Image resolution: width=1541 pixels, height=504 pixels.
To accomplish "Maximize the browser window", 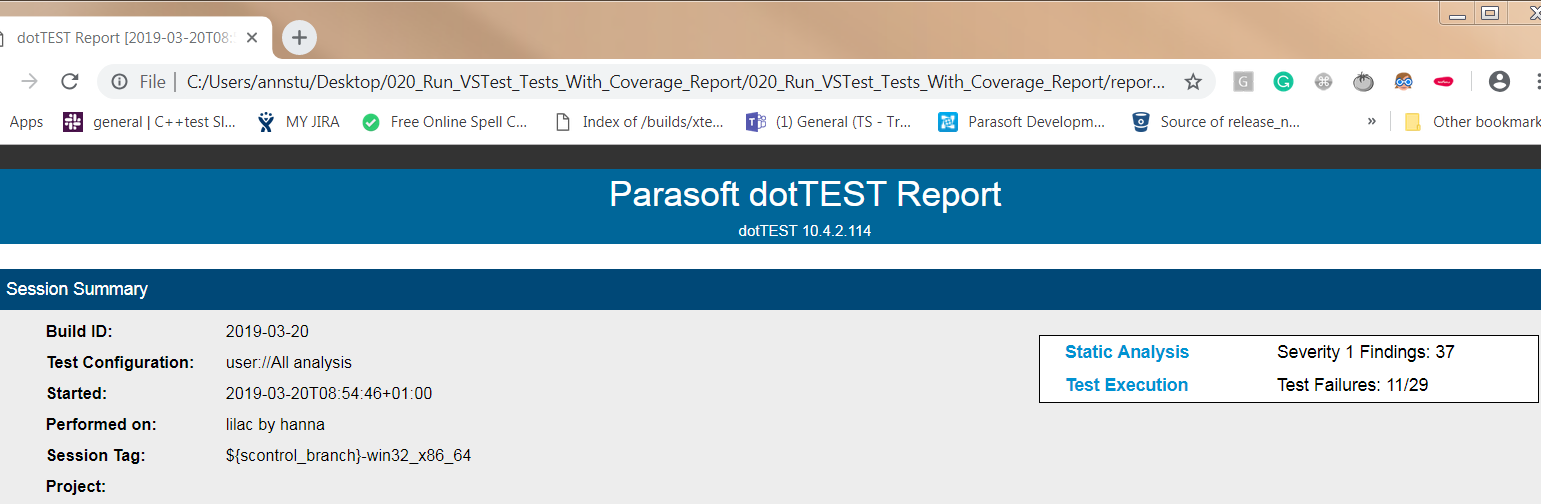I will tap(1490, 13).
